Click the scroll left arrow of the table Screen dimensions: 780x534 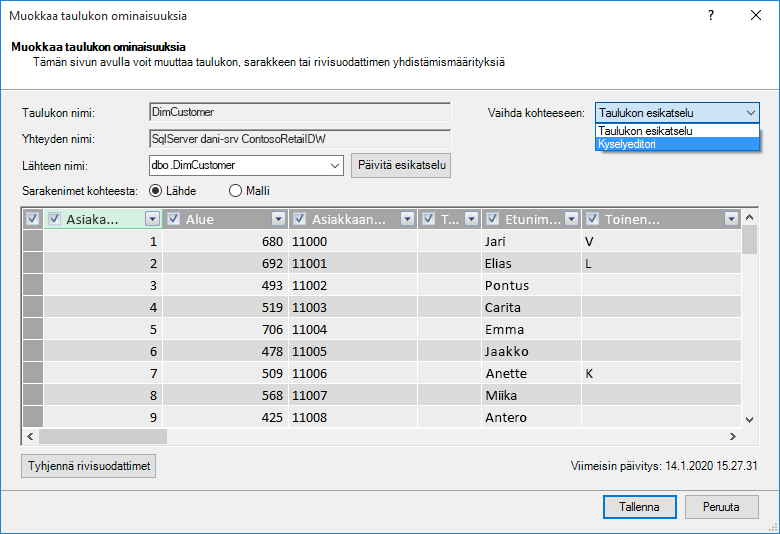pos(30,436)
